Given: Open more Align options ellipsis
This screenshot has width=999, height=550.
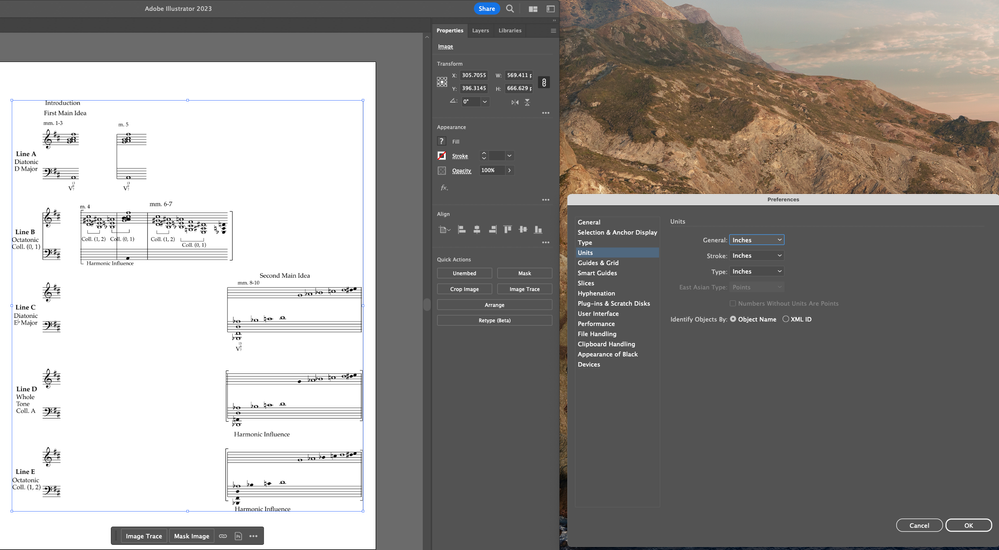Looking at the screenshot, I should click(546, 242).
